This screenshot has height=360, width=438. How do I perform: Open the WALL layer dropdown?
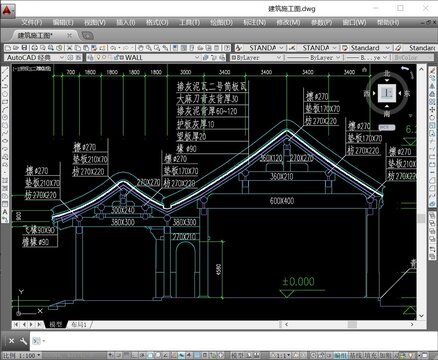(x=197, y=57)
